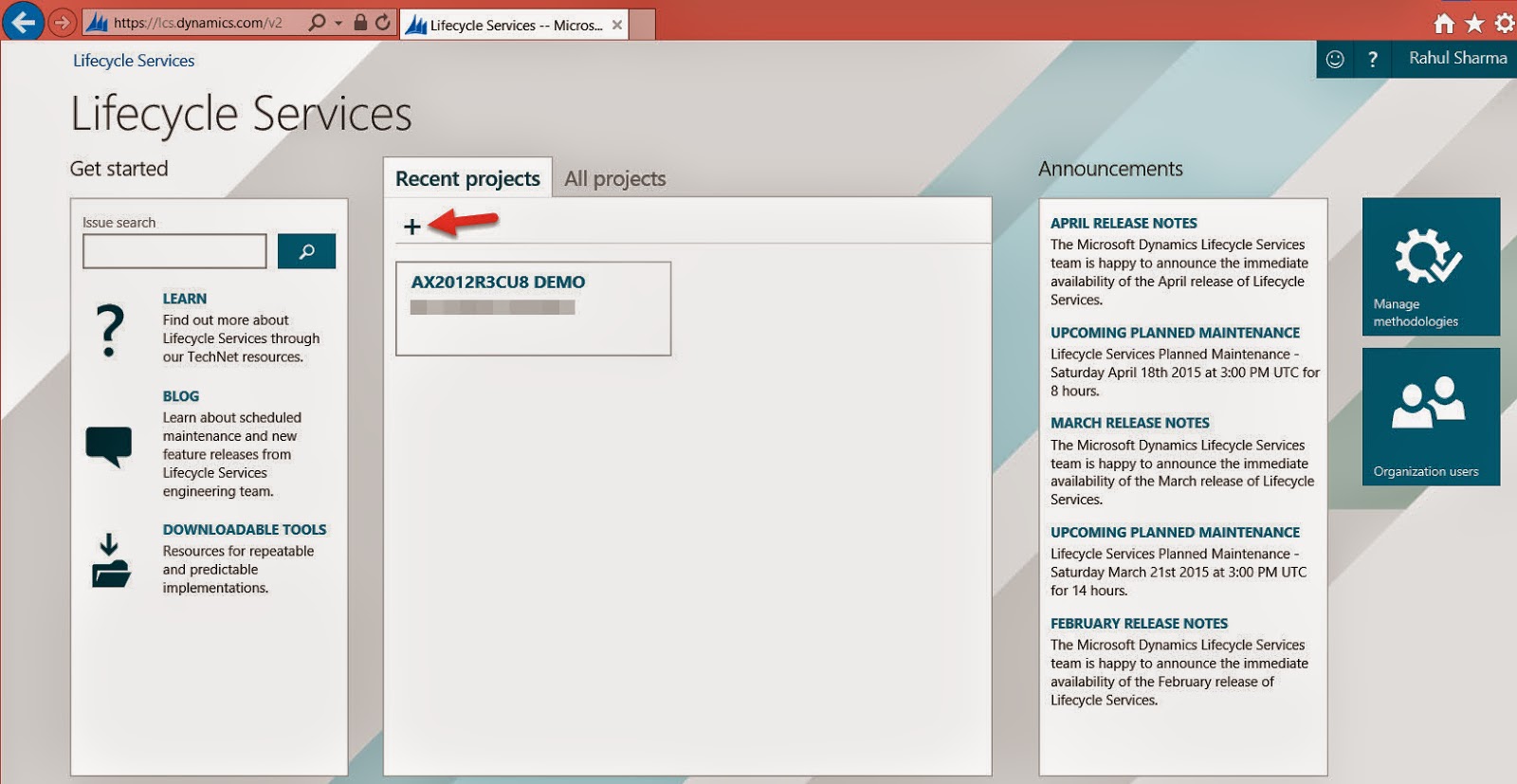This screenshot has width=1517, height=784.
Task: Open the LEARN link
Action: [x=184, y=299]
